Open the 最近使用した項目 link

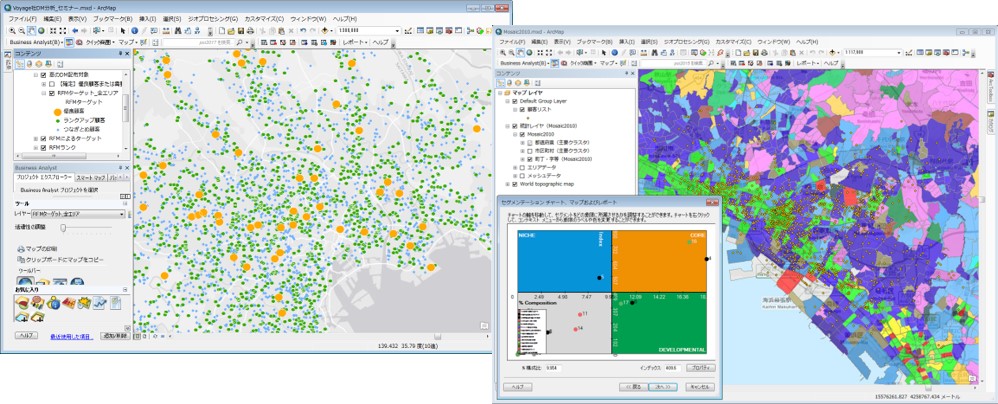71,337
